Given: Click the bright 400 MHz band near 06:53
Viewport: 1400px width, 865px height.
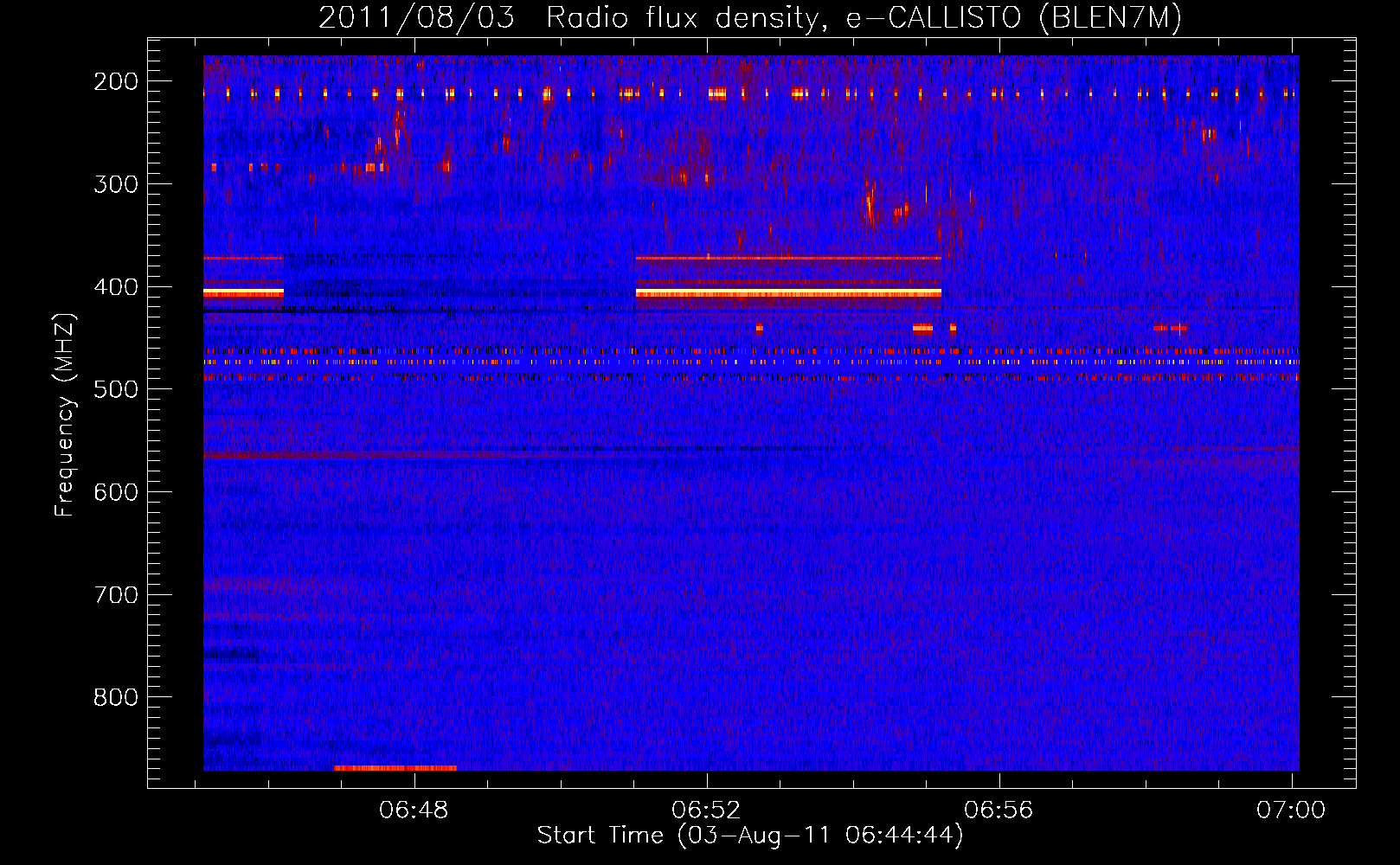Looking at the screenshot, I should click(x=788, y=293).
